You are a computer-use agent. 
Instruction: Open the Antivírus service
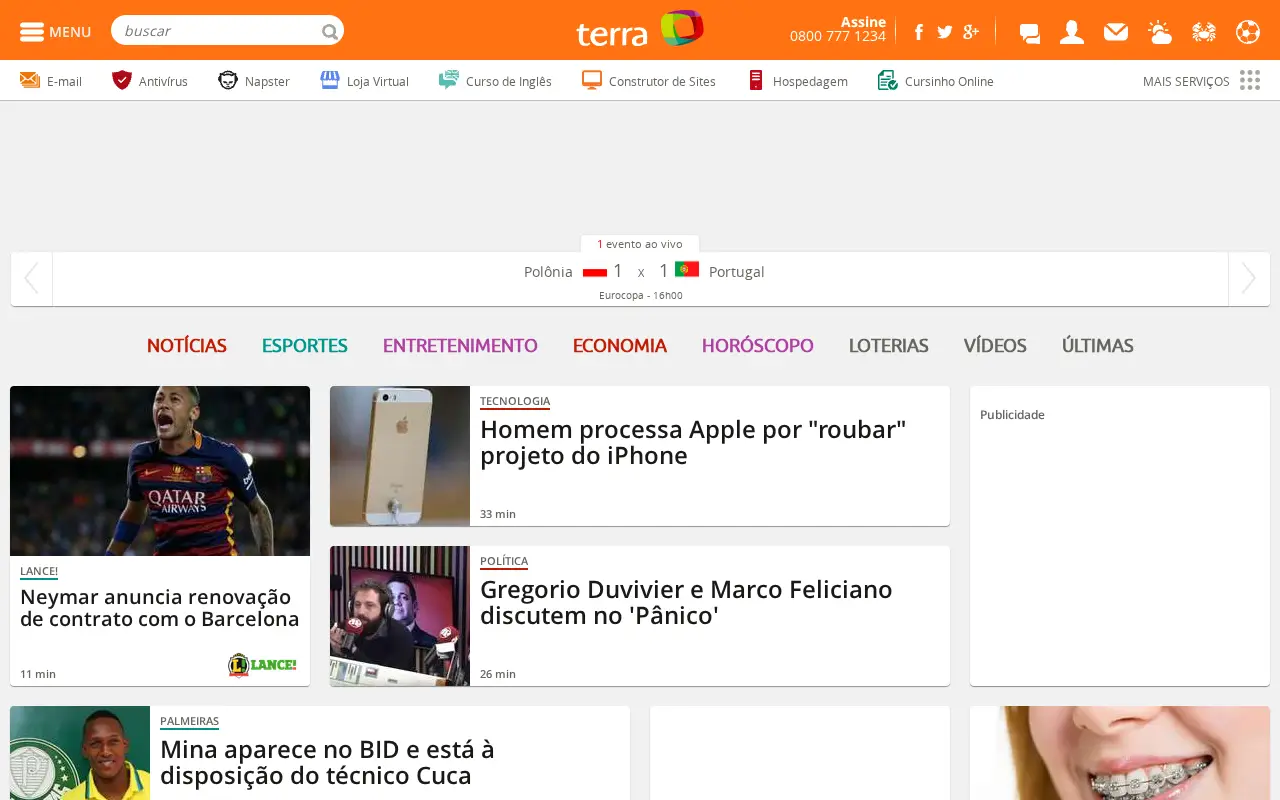click(150, 81)
